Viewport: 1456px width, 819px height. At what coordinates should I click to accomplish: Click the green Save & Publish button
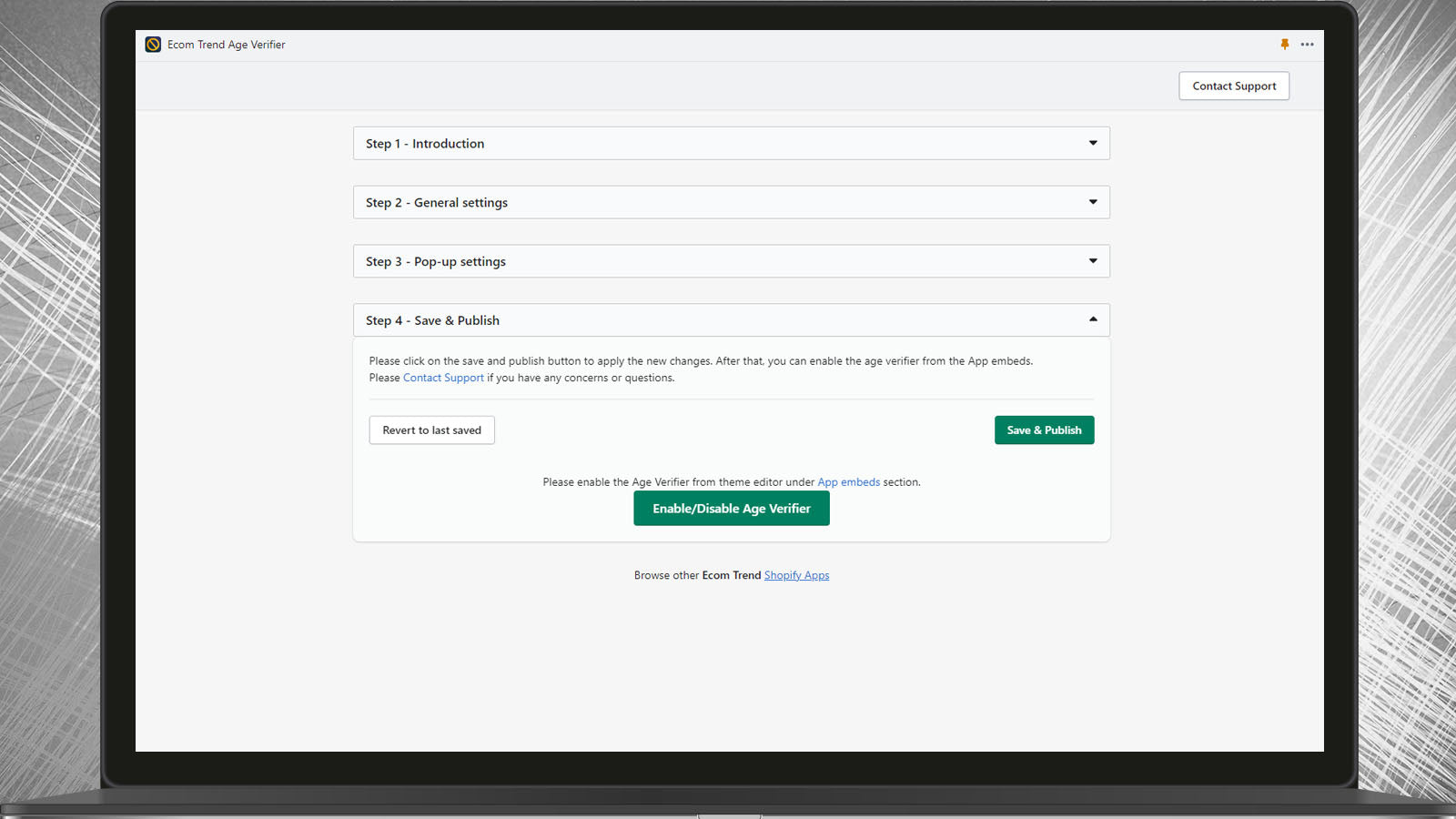pyautogui.click(x=1044, y=430)
